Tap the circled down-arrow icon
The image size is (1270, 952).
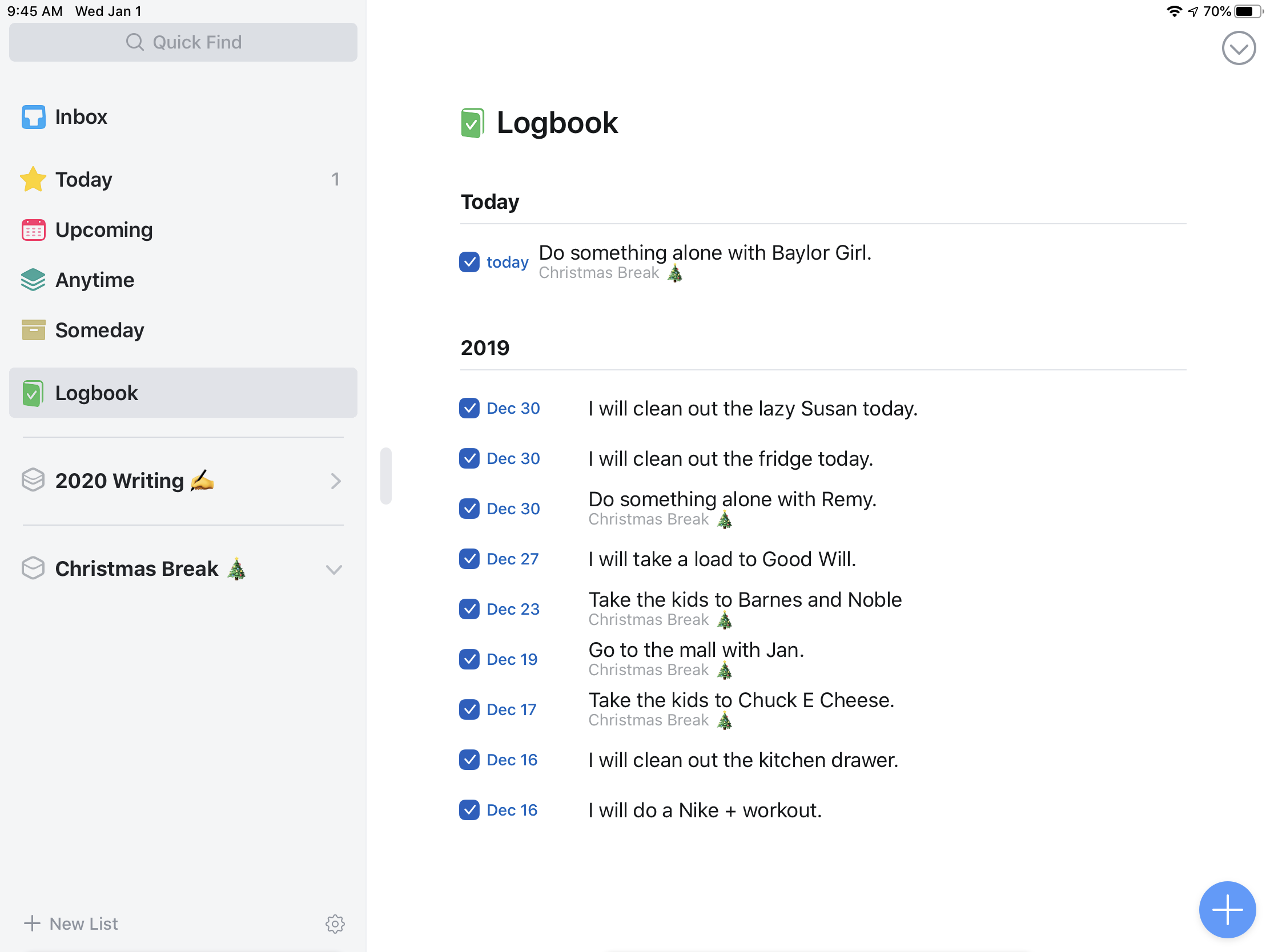[1239, 48]
